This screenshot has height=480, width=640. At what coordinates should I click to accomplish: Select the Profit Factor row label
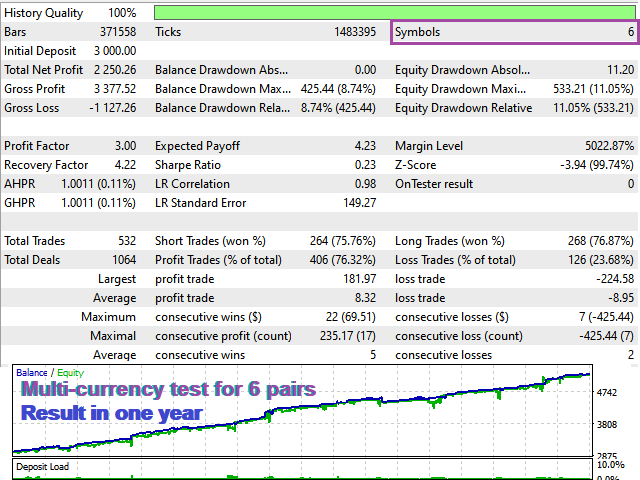38,146
